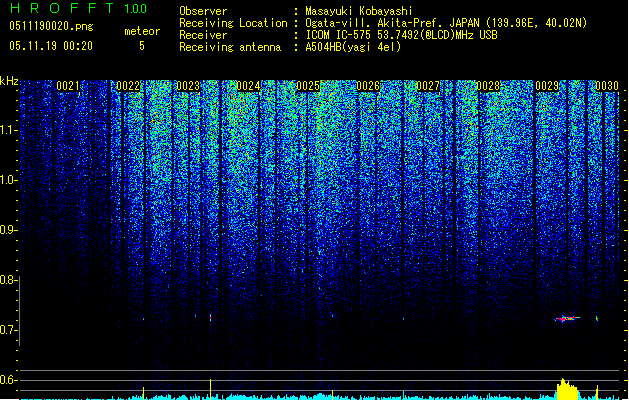Click the kHz axis unit label
This screenshot has height=400, width=629.
pyautogui.click(x=9, y=81)
